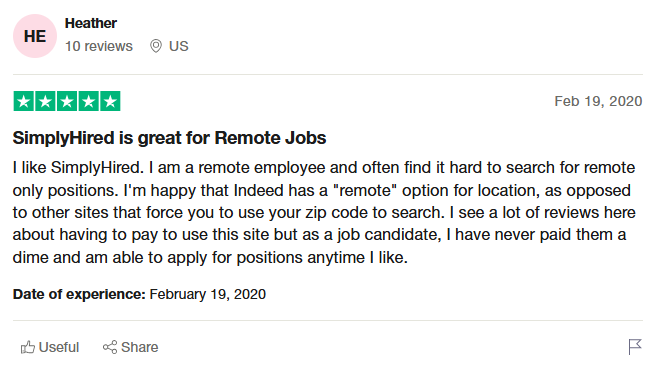Open review title SimplyHired is great for Remote Jobs
Image resolution: width=662 pixels, height=372 pixels.
click(x=169, y=138)
